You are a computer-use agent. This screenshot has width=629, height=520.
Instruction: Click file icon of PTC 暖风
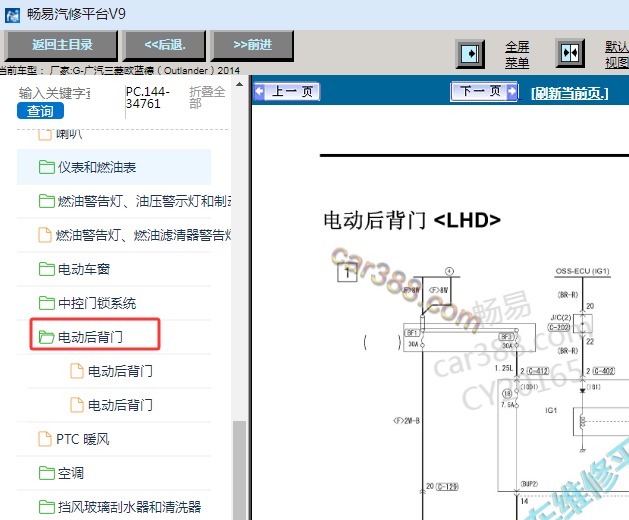click(45, 439)
